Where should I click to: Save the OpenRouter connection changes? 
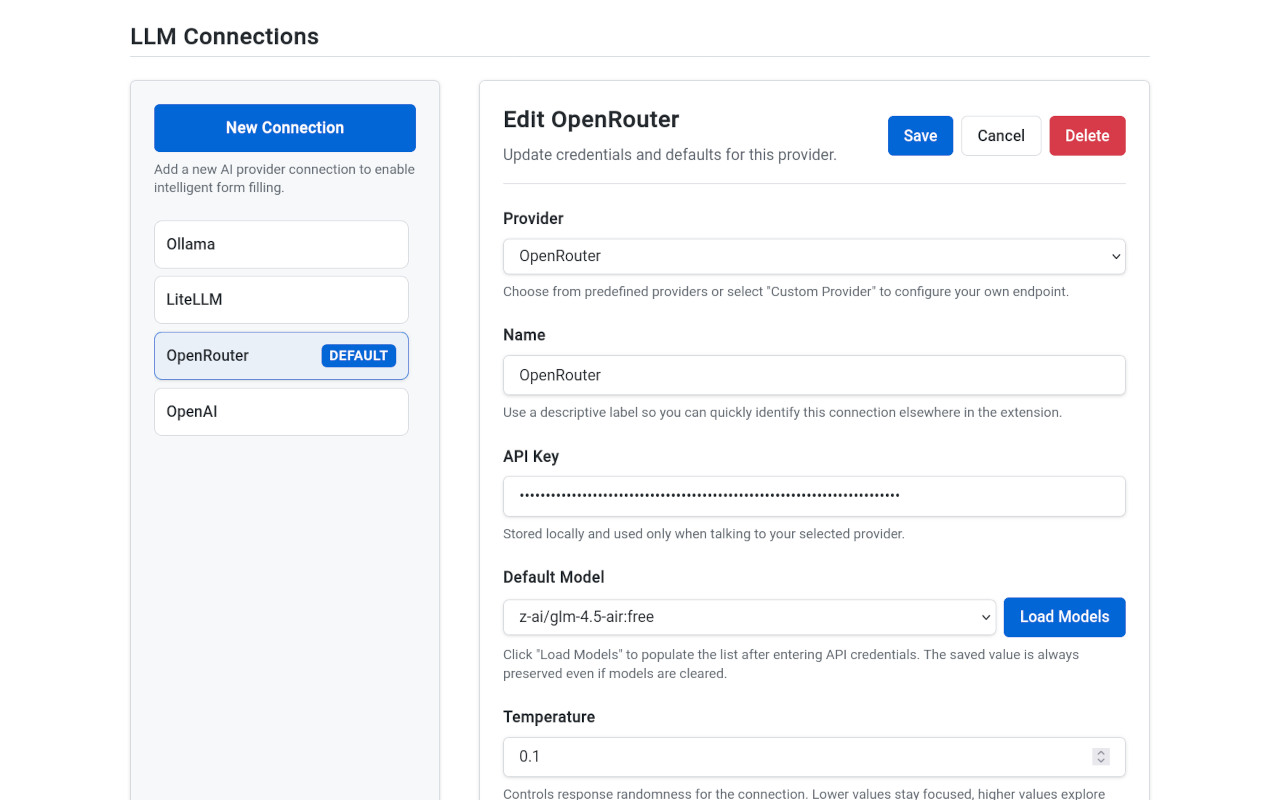[920, 136]
